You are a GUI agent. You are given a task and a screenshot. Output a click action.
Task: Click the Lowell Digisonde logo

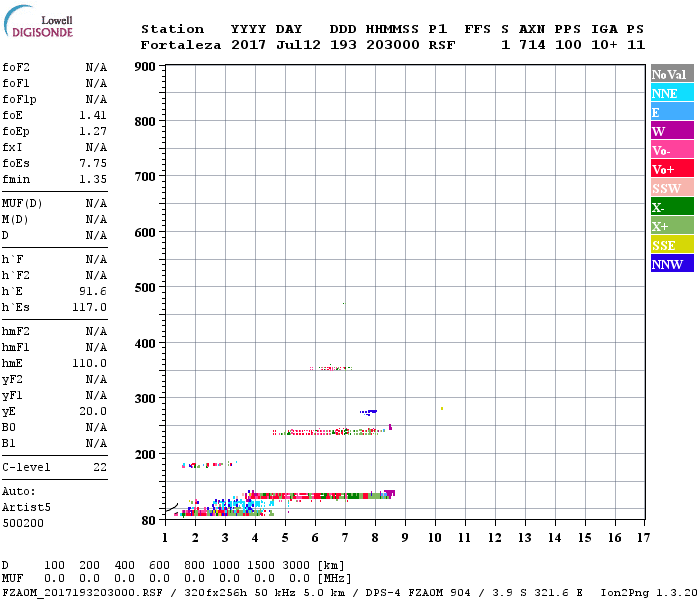[x=38, y=22]
